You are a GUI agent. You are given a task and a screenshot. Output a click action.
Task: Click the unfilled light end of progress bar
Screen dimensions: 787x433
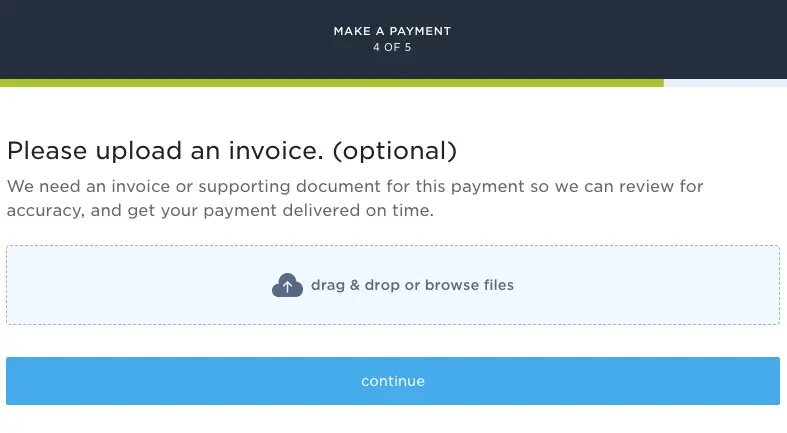(x=725, y=83)
